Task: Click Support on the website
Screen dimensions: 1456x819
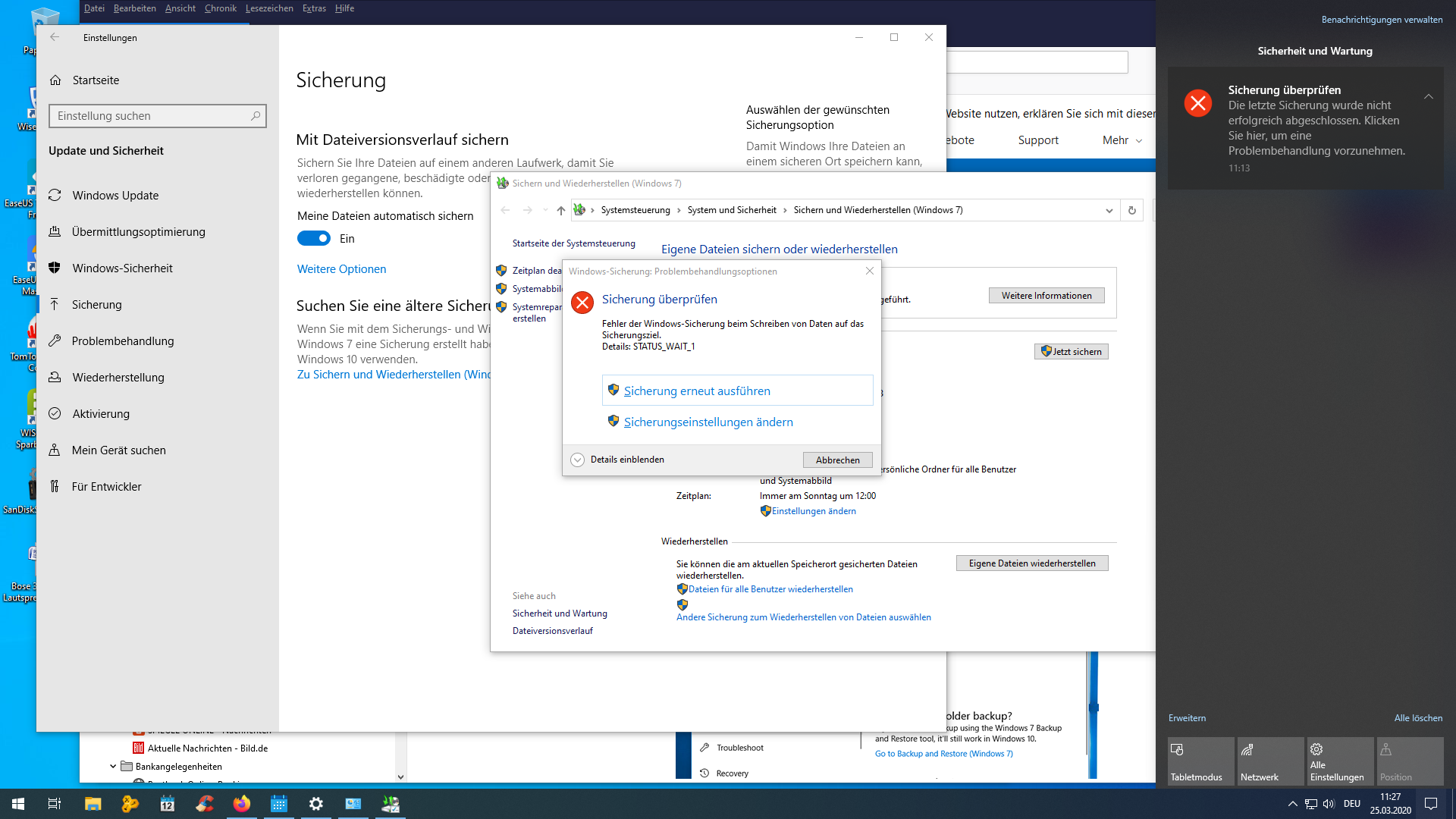Action: pyautogui.click(x=1038, y=140)
